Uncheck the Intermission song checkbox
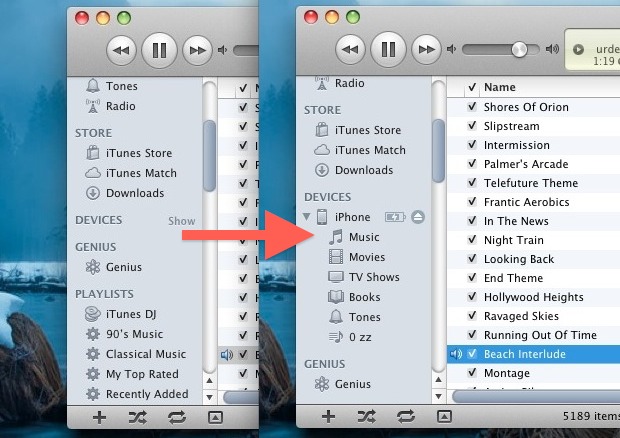The height and width of the screenshot is (438, 620). pos(472,145)
